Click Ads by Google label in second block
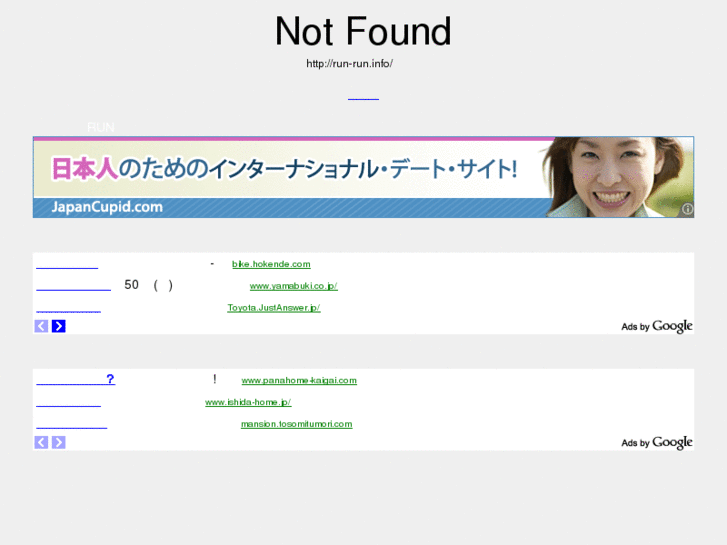727x545 pixels. (x=657, y=443)
